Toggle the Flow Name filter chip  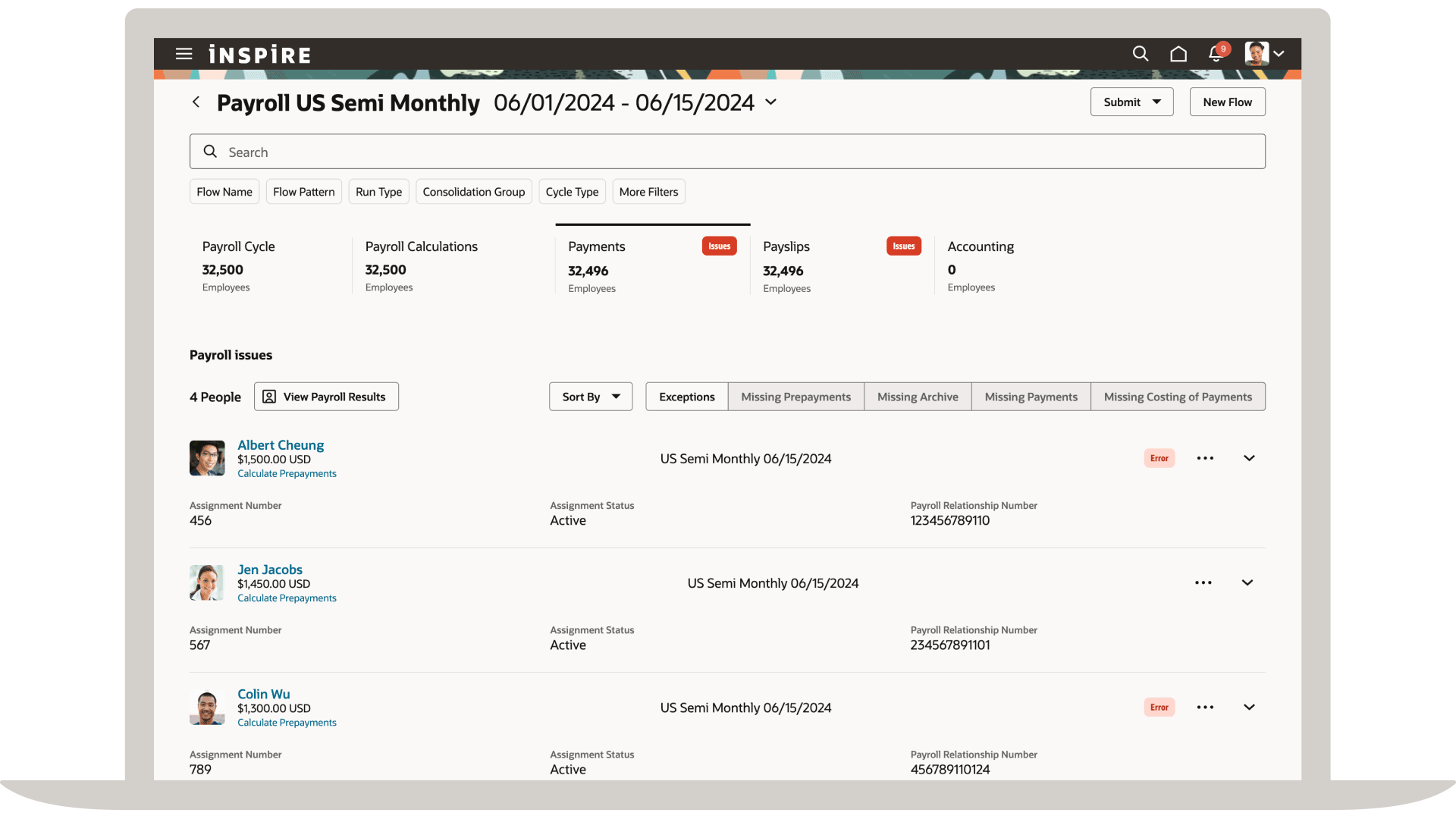click(x=224, y=192)
